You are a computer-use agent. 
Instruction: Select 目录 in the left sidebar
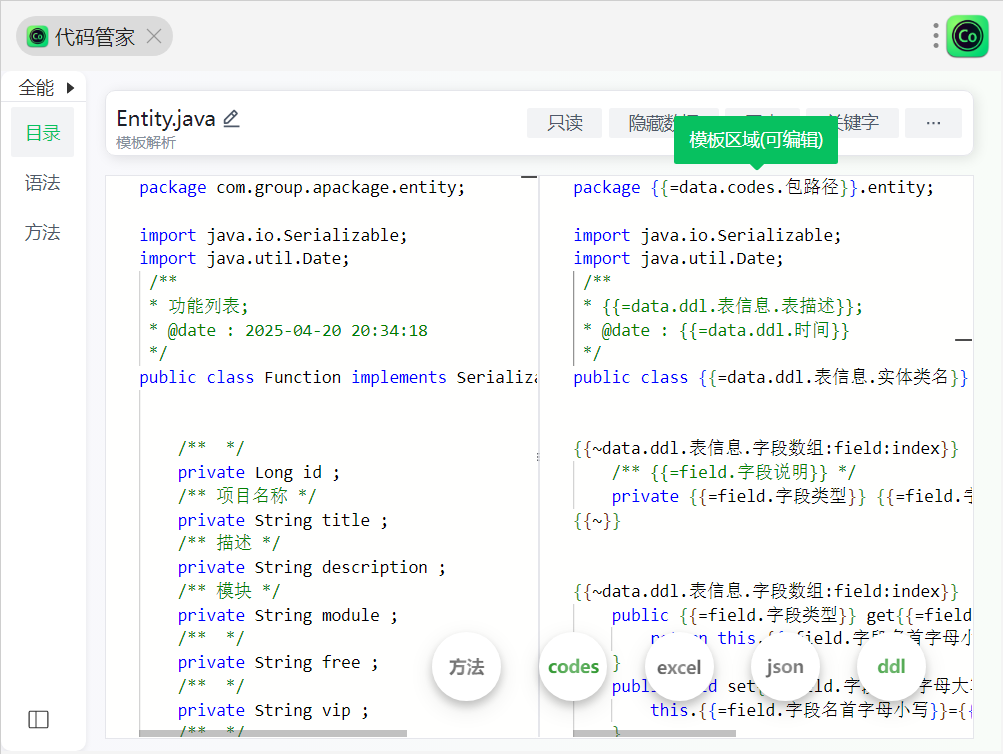tap(43, 133)
